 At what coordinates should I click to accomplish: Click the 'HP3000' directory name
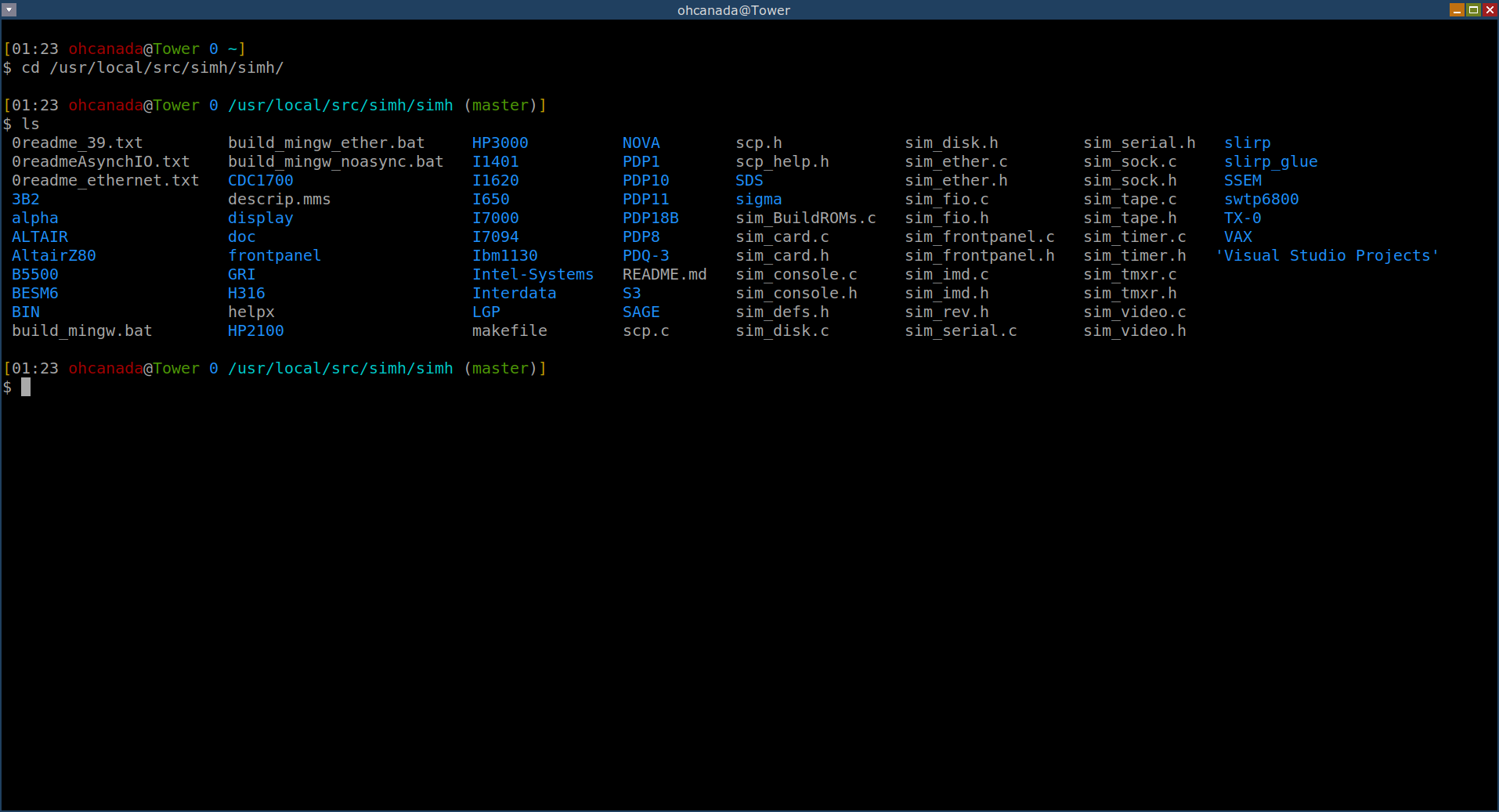click(500, 143)
